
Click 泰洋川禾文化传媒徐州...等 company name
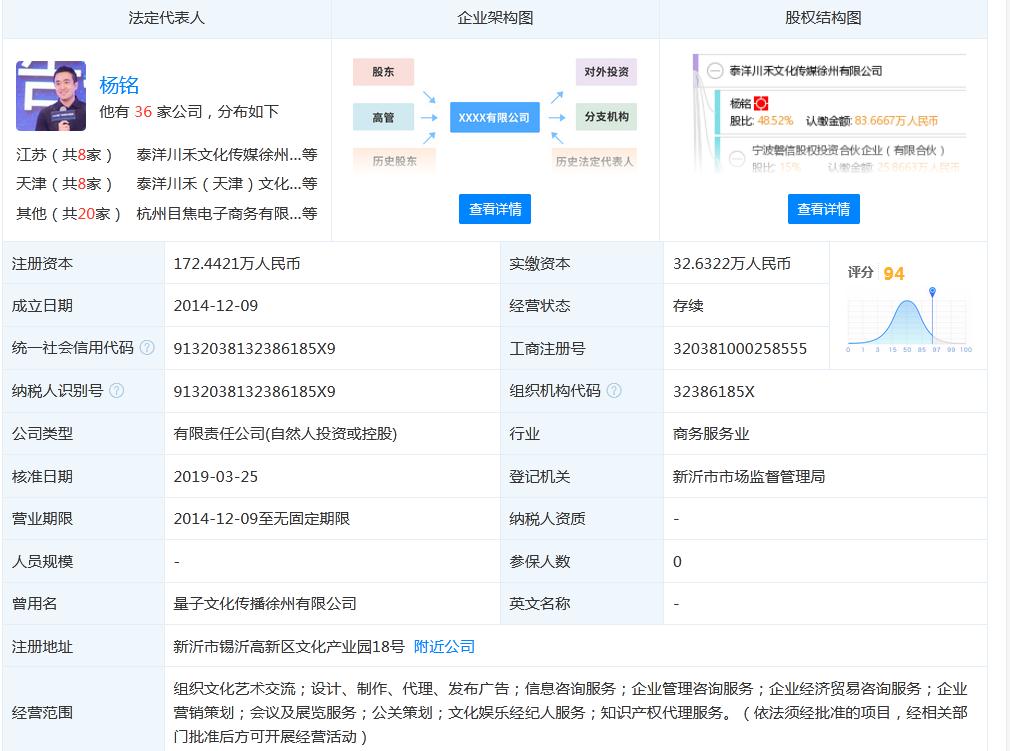tap(227, 155)
